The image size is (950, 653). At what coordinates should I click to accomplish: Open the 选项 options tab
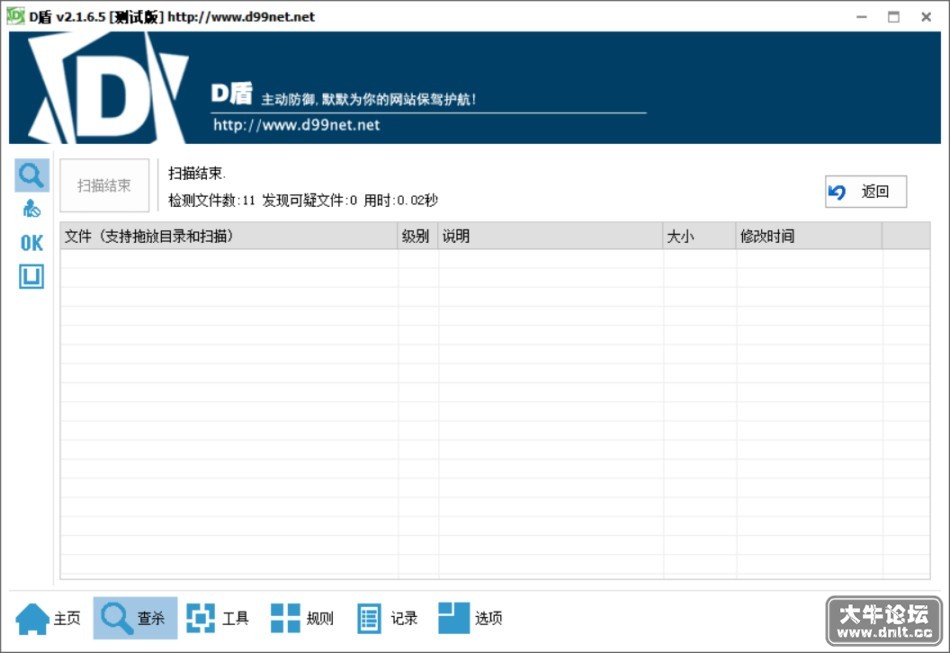(x=470, y=618)
